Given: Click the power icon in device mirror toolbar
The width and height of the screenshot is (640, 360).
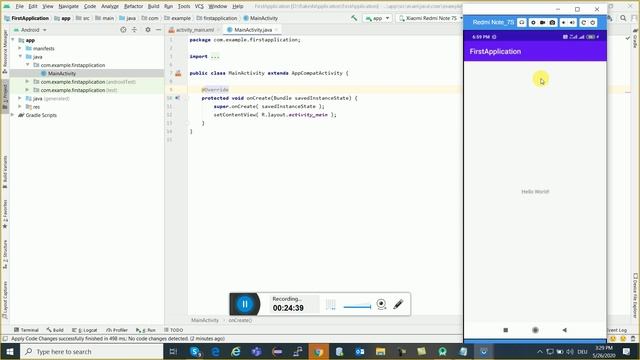Looking at the screenshot, I should click(x=593, y=22).
